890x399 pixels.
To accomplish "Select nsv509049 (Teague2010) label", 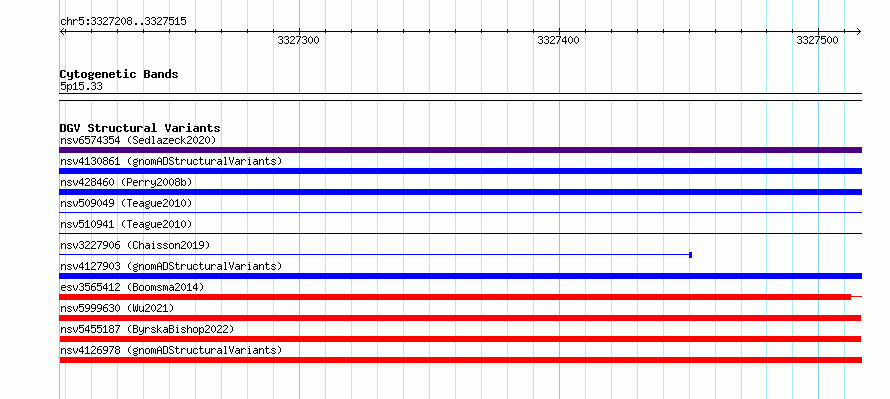I will [x=126, y=203].
